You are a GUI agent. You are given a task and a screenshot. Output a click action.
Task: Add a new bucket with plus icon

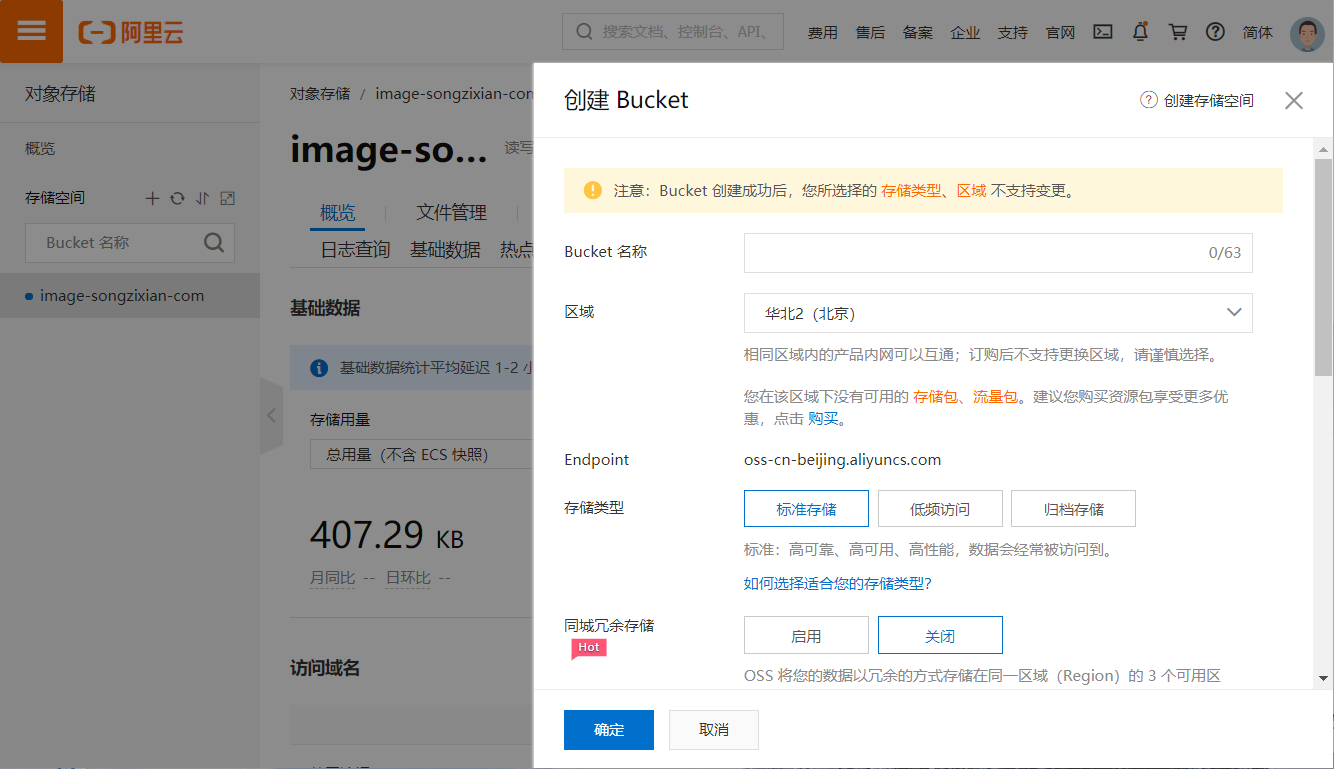tap(152, 198)
